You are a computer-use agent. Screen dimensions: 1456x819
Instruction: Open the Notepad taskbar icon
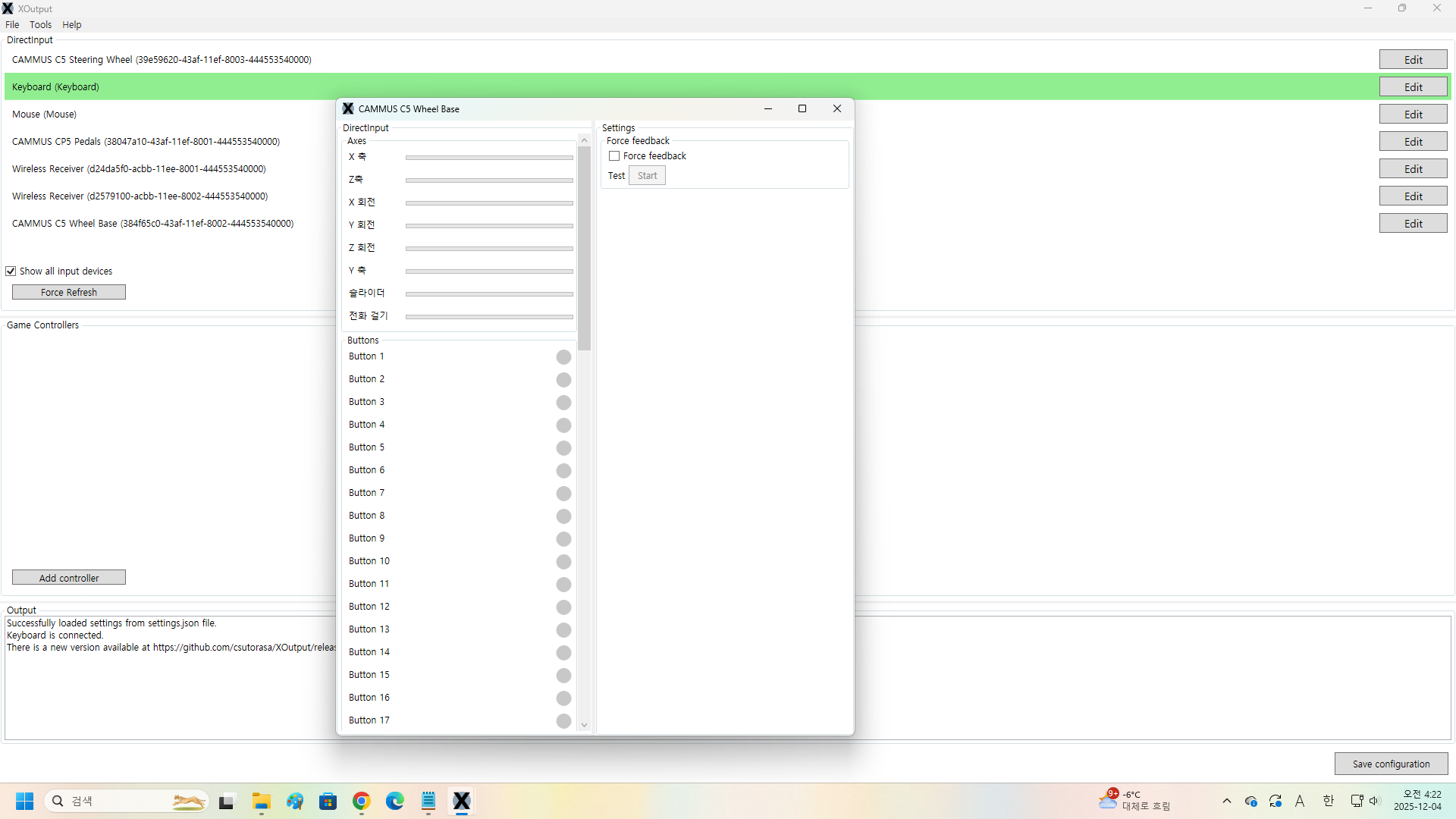tap(428, 801)
